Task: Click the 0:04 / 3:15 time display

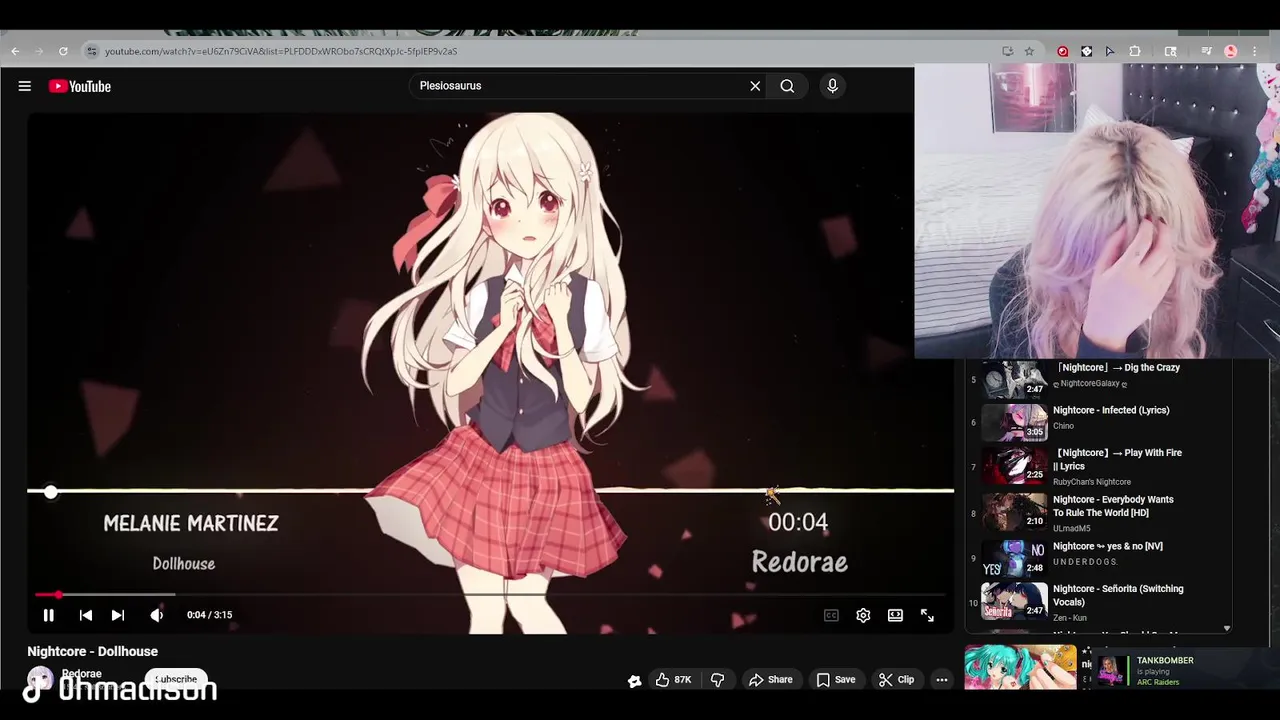Action: point(209,615)
